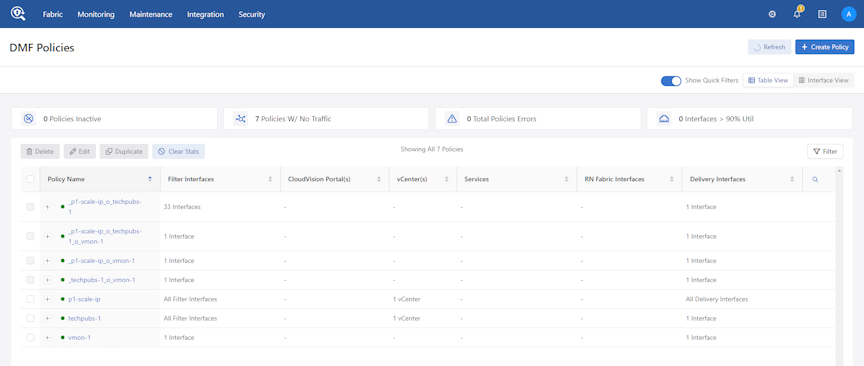
Task: Click the Policies Inactive quick filter icon
Action: [x=29, y=119]
